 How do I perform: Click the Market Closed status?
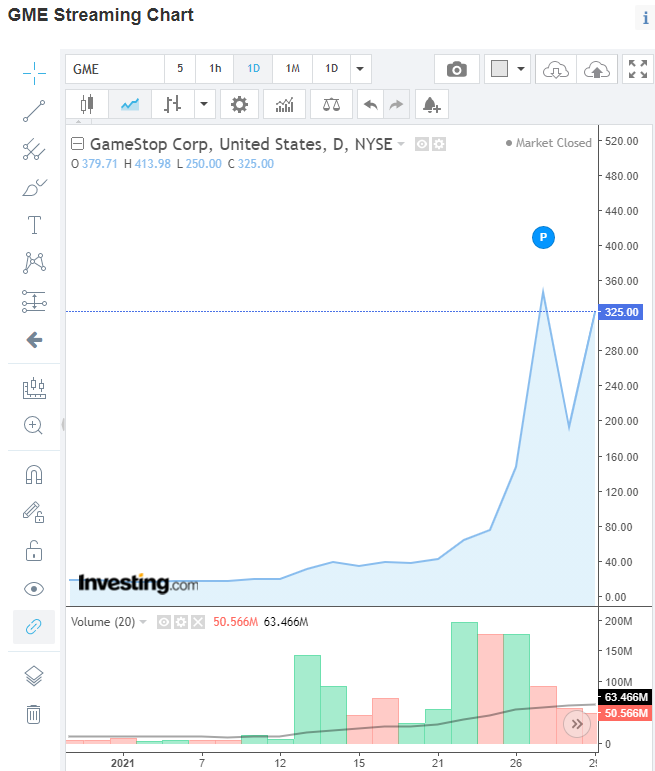point(549,143)
